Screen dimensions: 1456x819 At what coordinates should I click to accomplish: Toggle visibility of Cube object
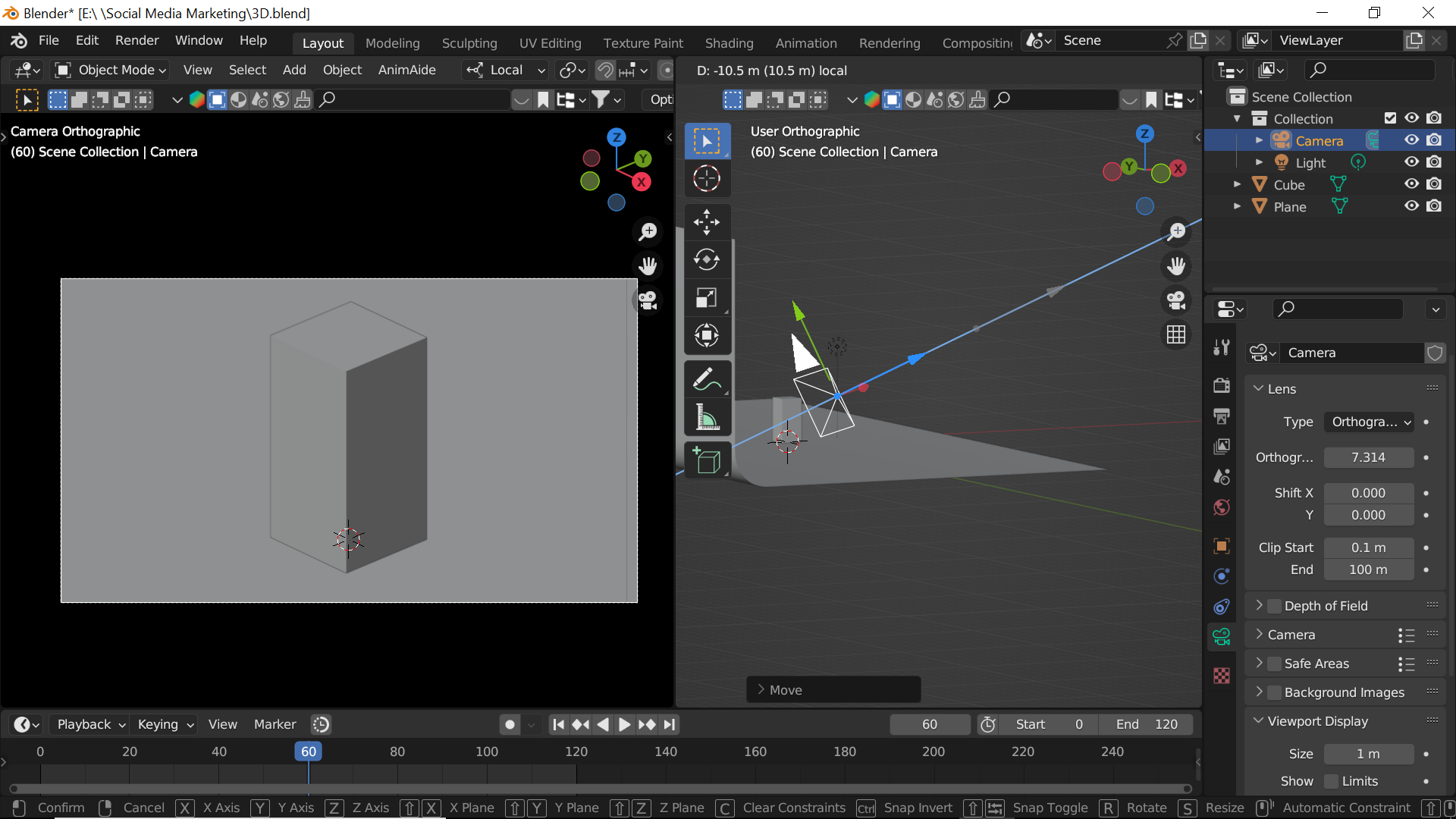click(x=1413, y=184)
